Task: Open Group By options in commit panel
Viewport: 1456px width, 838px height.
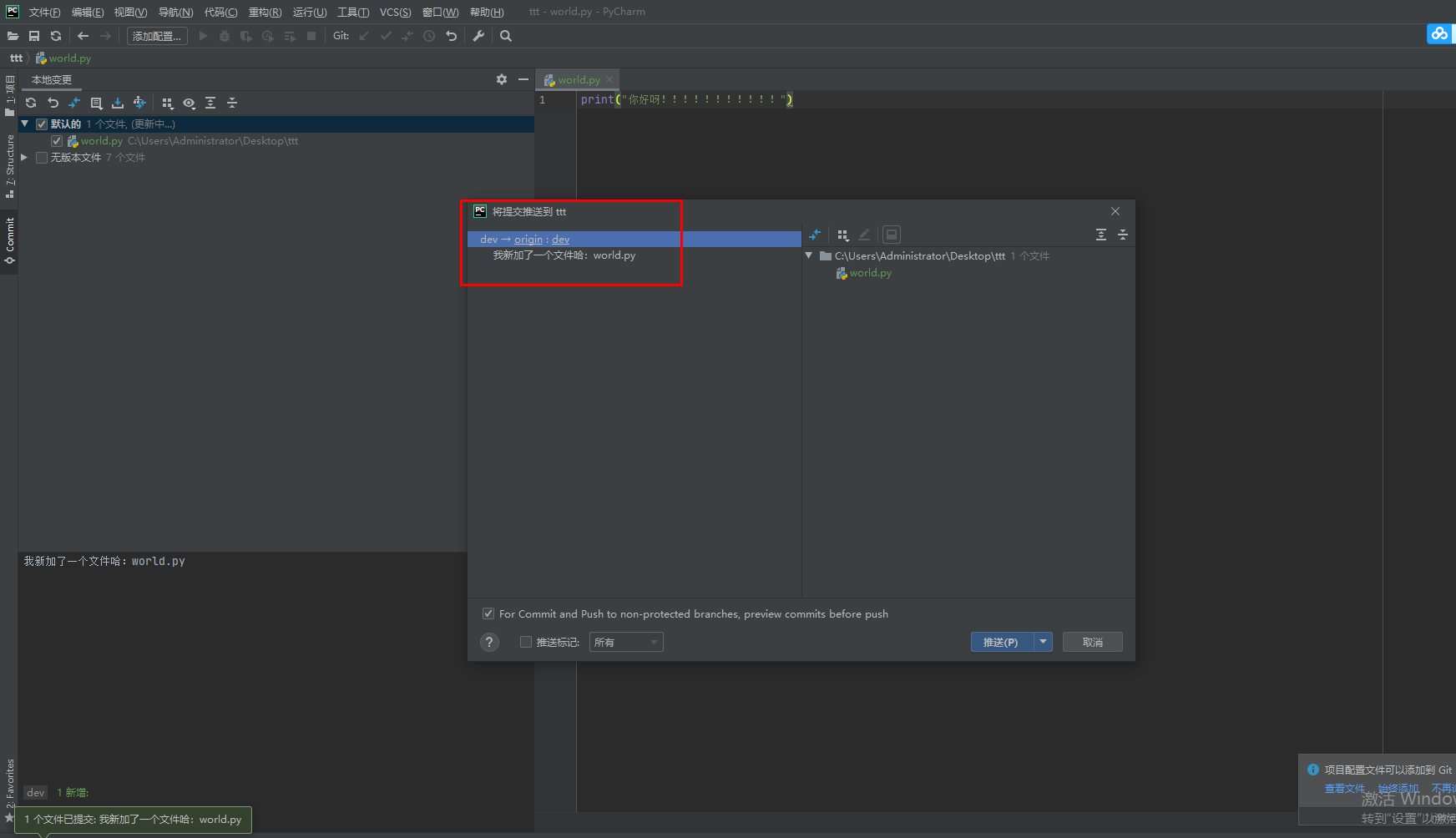Action: click(167, 103)
